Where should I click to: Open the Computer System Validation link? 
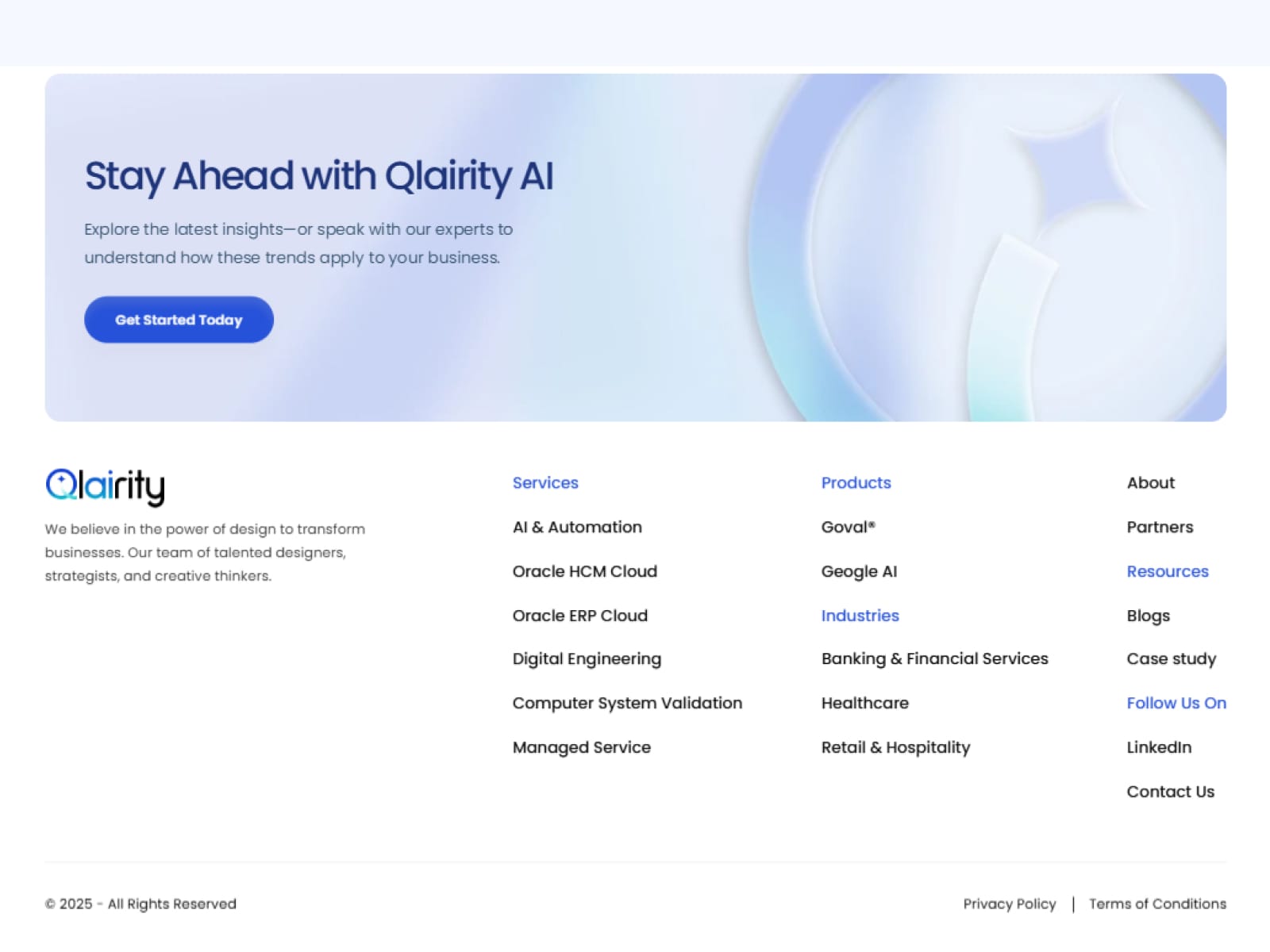(x=627, y=703)
